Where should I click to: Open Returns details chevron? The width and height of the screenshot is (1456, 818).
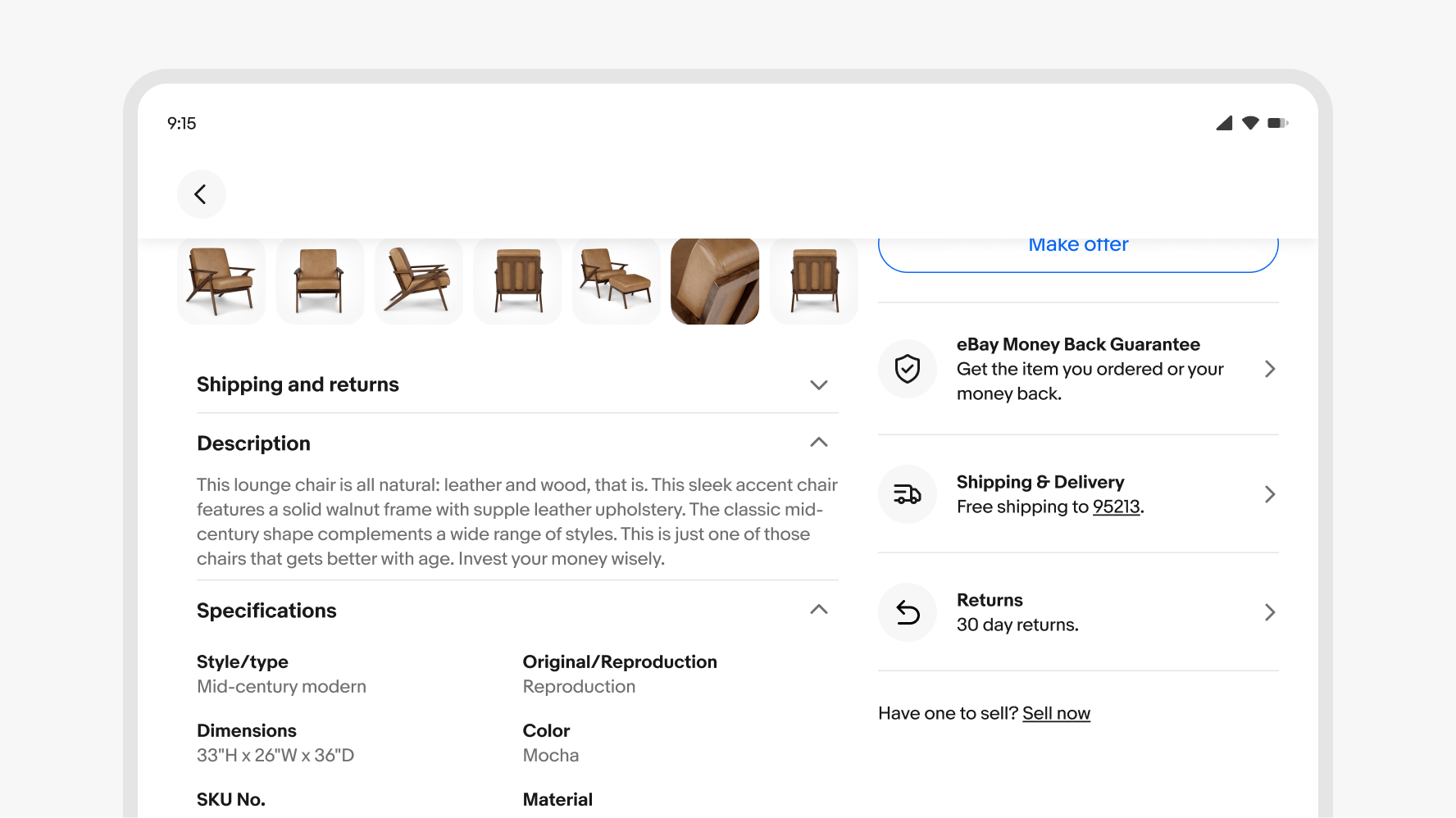1269,612
